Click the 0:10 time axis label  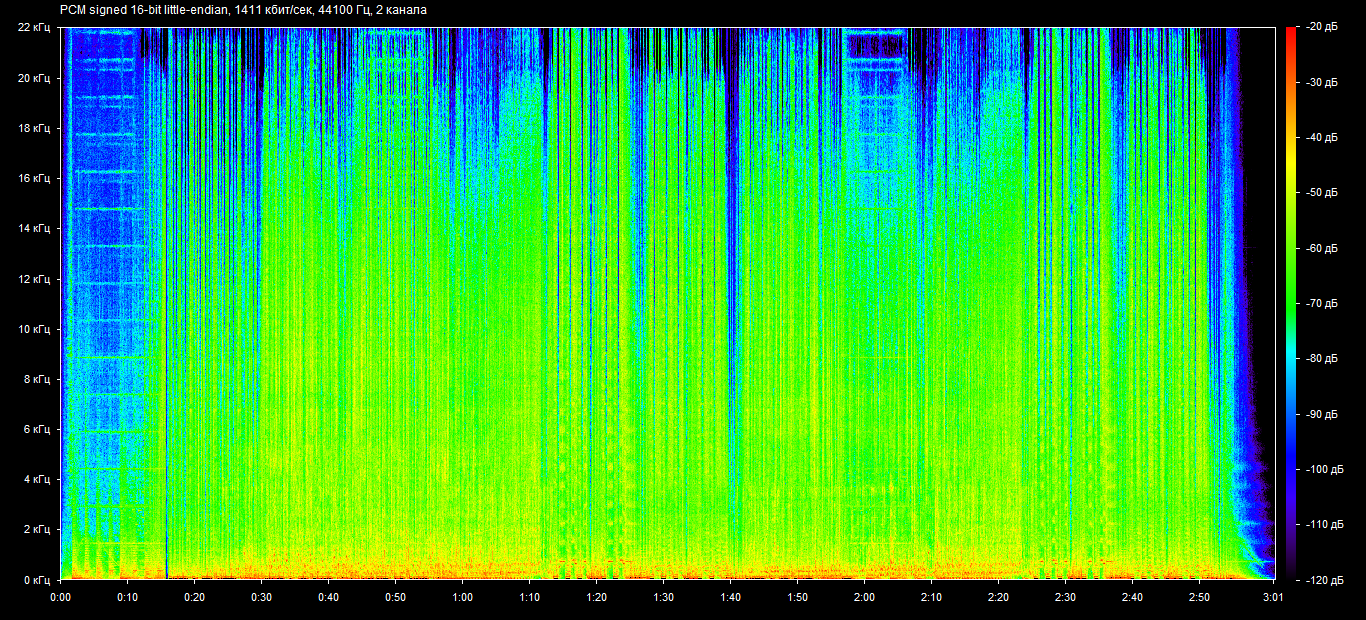(127, 597)
